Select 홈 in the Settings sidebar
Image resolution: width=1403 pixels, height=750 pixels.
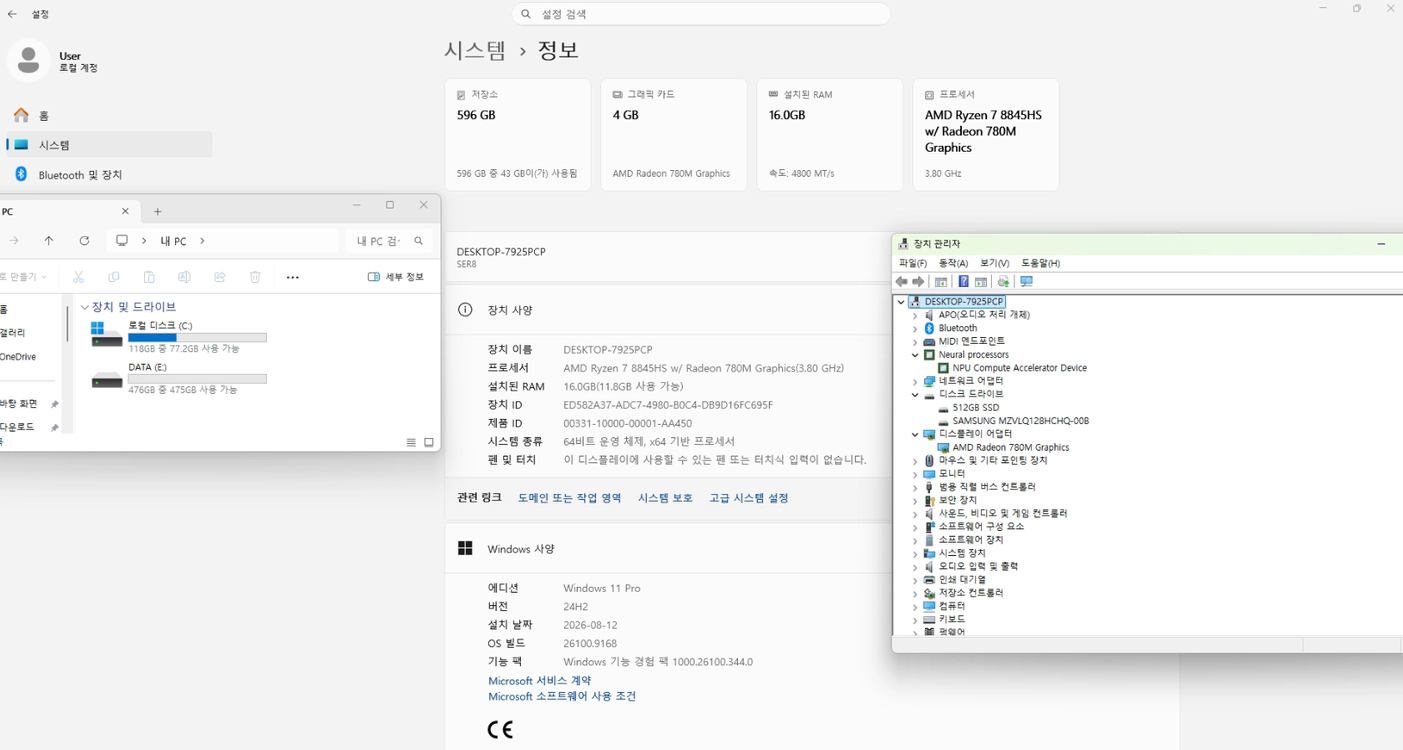coord(109,116)
